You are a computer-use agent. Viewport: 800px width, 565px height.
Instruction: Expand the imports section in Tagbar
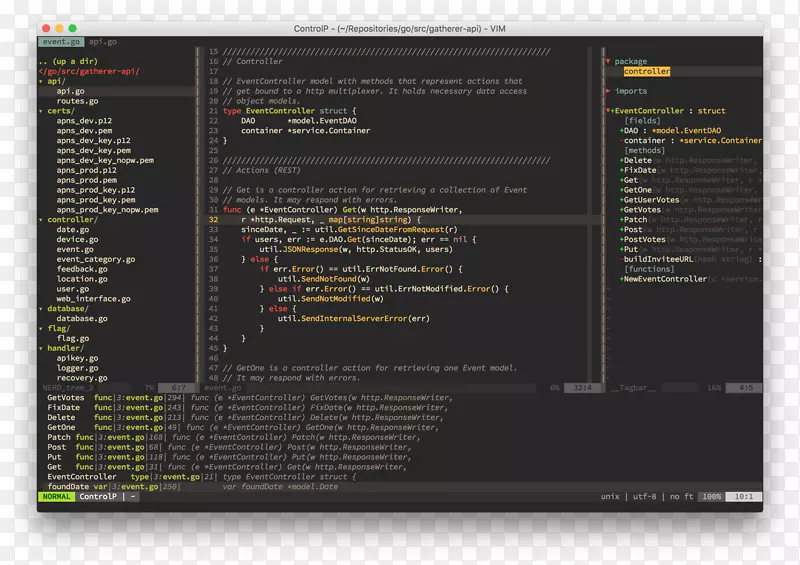[x=607, y=91]
